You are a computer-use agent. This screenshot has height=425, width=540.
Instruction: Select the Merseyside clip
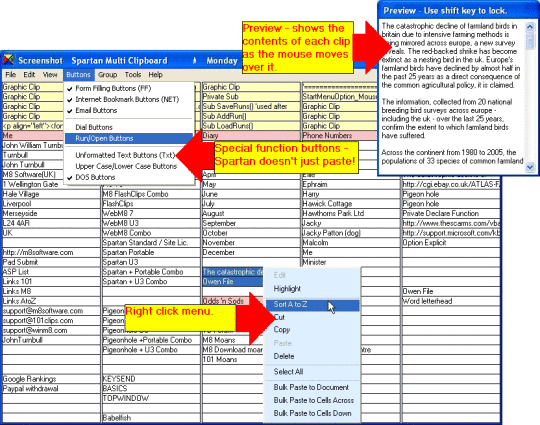pyautogui.click(x=51, y=214)
